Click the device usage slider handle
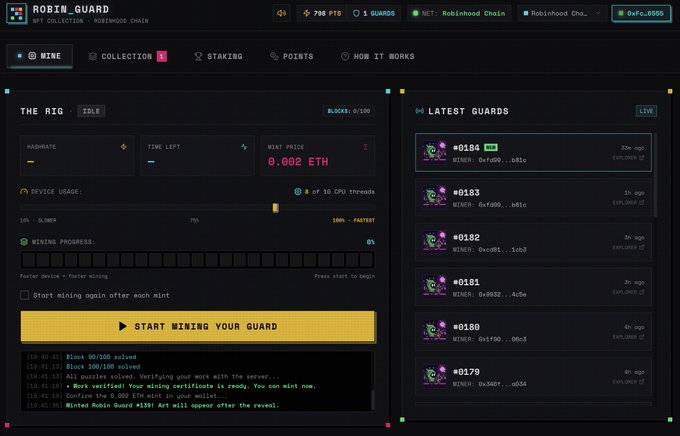The width and height of the screenshot is (680, 436). point(275,208)
